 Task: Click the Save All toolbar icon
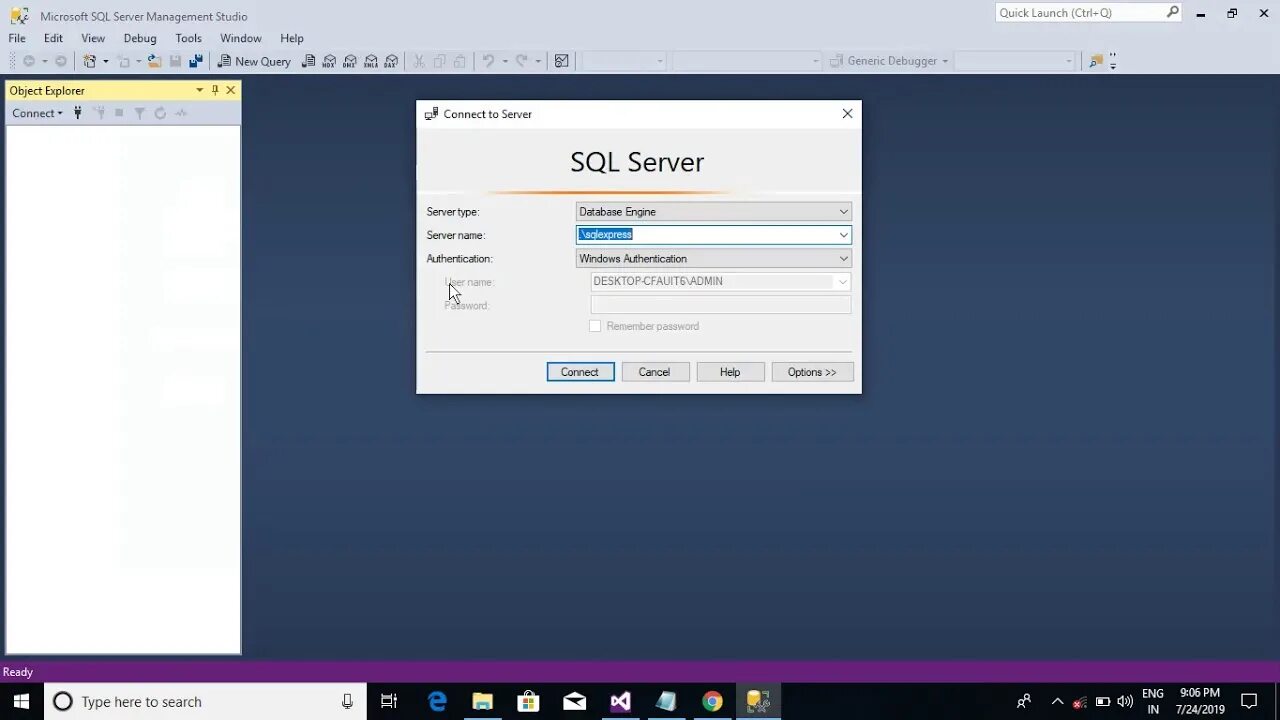[196, 61]
